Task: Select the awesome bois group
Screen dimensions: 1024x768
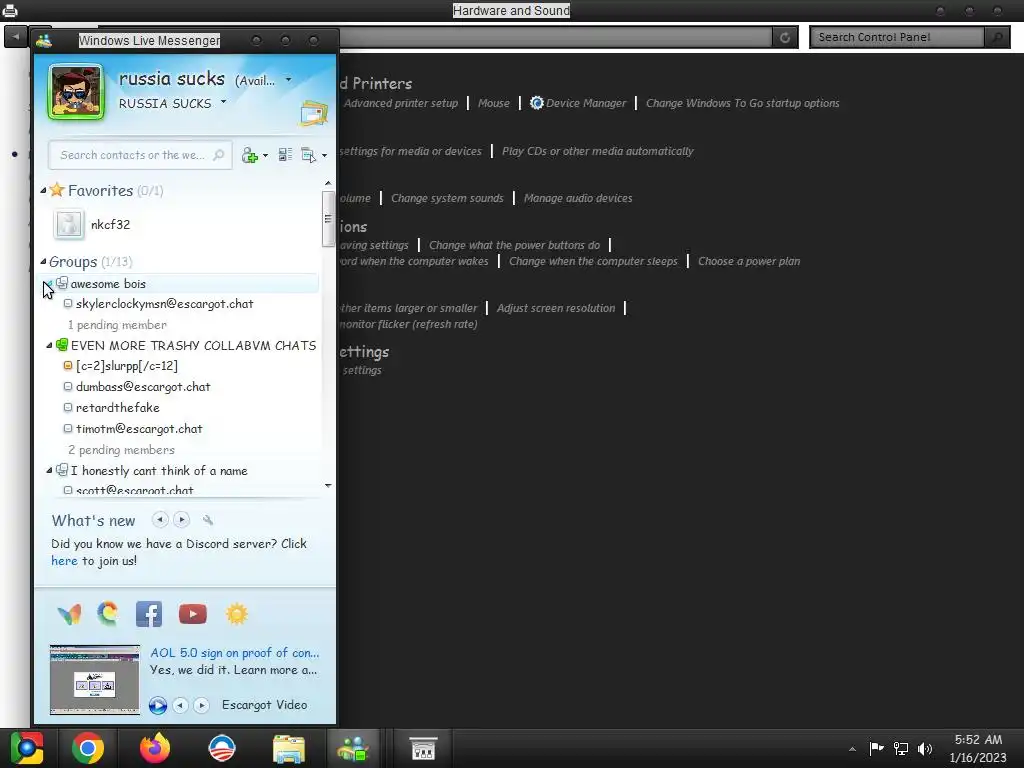Action: pos(180,283)
